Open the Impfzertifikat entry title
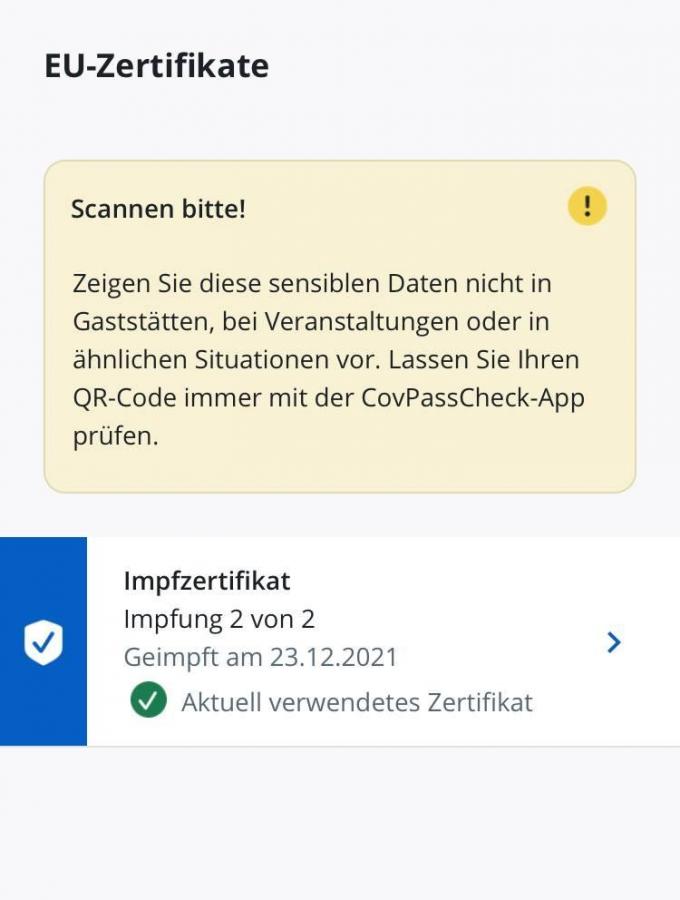The height and width of the screenshot is (900, 680). 207,581
